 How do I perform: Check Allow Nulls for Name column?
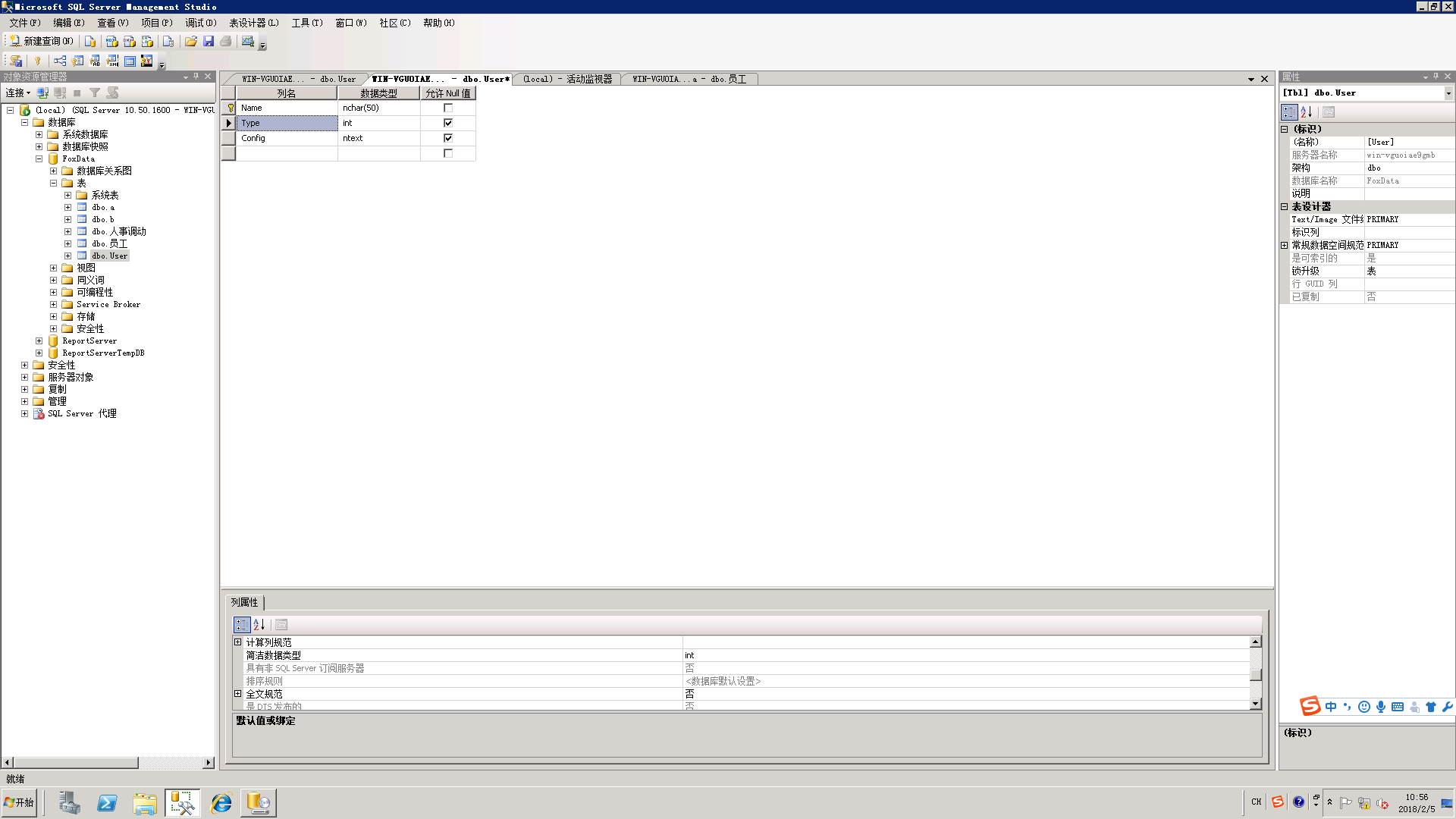pyautogui.click(x=448, y=108)
